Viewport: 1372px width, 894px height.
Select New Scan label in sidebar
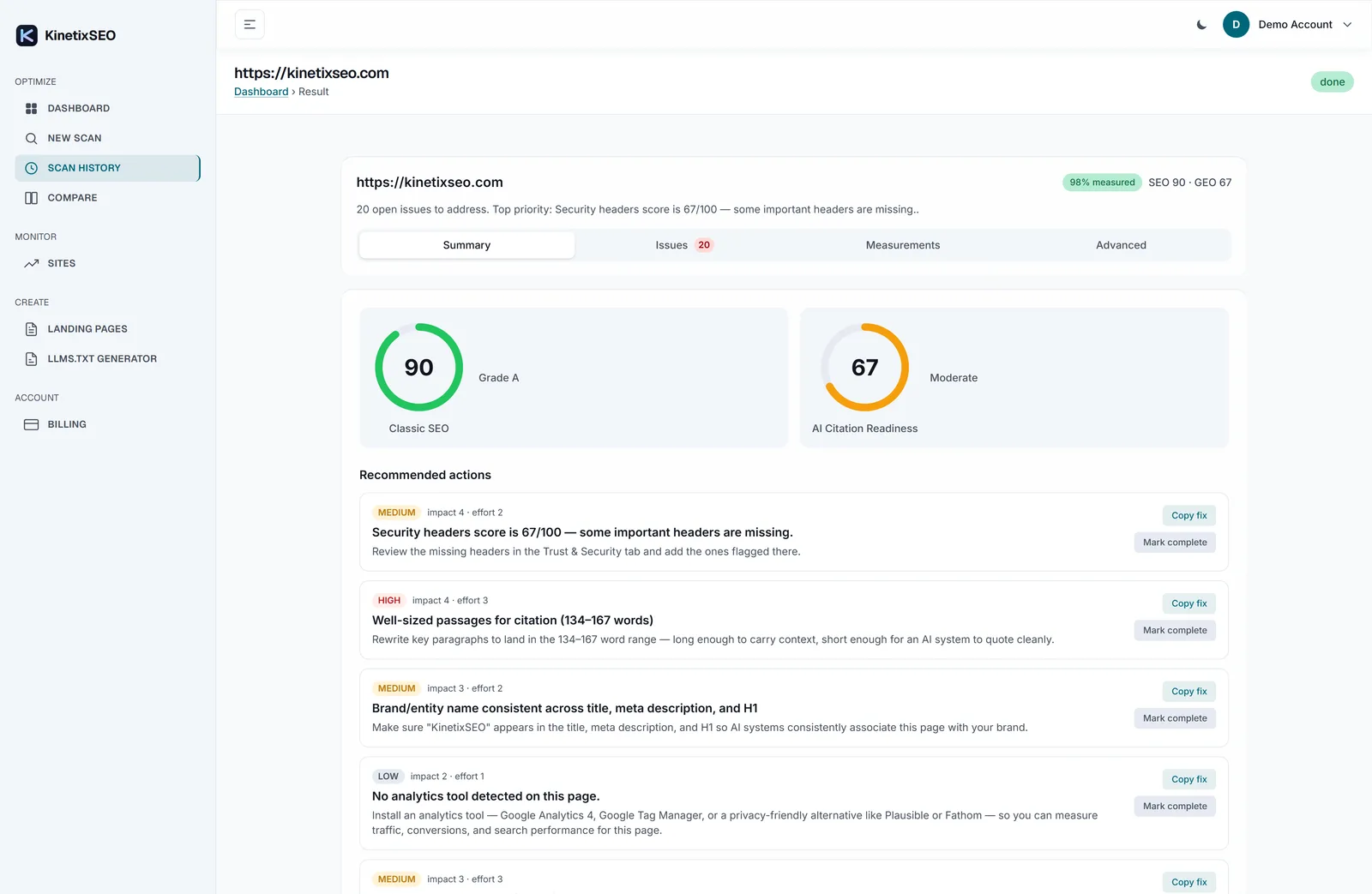tap(75, 138)
